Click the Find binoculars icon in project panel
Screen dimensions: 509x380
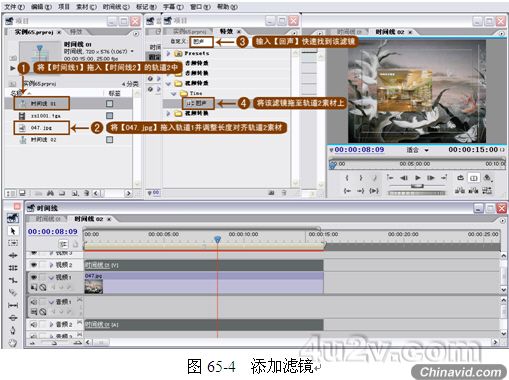[x=50, y=193]
